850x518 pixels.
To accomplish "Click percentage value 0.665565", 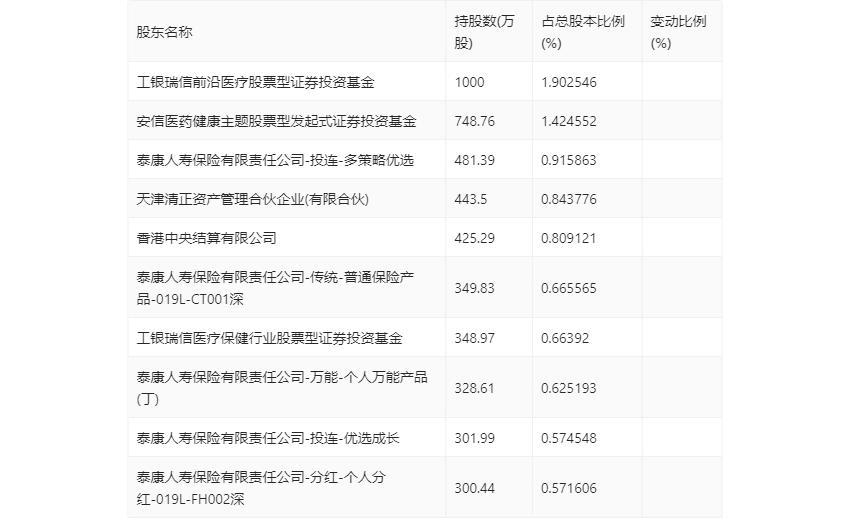I will click(x=569, y=288).
